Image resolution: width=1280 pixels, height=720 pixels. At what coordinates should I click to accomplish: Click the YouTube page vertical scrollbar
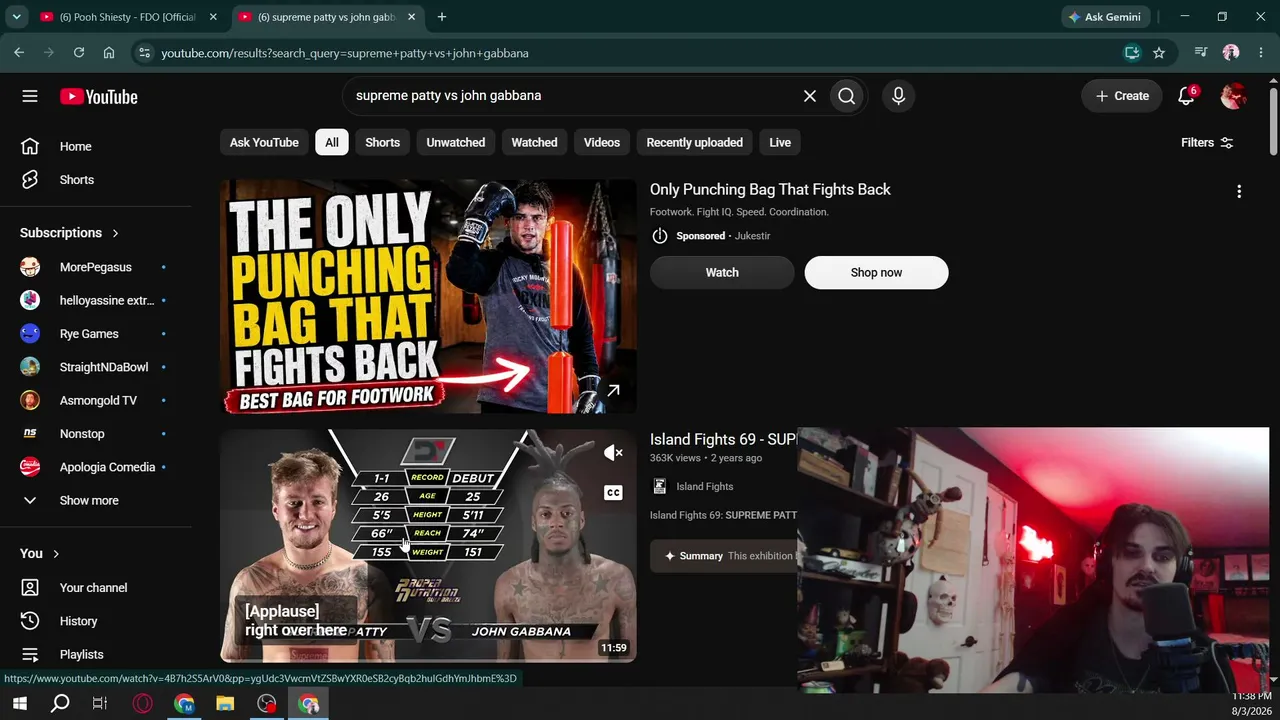[x=1273, y=120]
